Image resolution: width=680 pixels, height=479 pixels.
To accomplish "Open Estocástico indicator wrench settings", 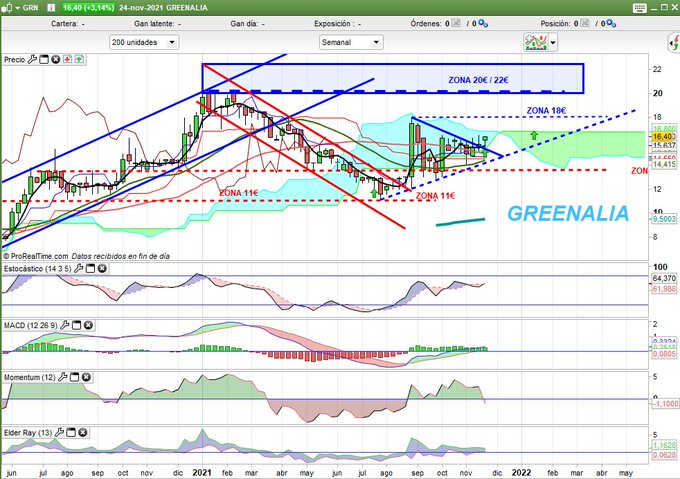I will [x=78, y=269].
